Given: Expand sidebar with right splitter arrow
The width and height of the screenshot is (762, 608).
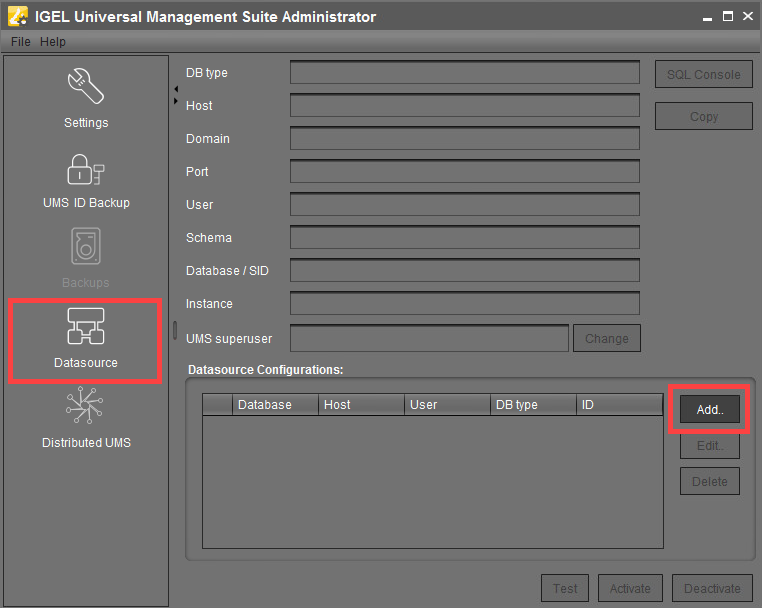Looking at the screenshot, I should [176, 101].
